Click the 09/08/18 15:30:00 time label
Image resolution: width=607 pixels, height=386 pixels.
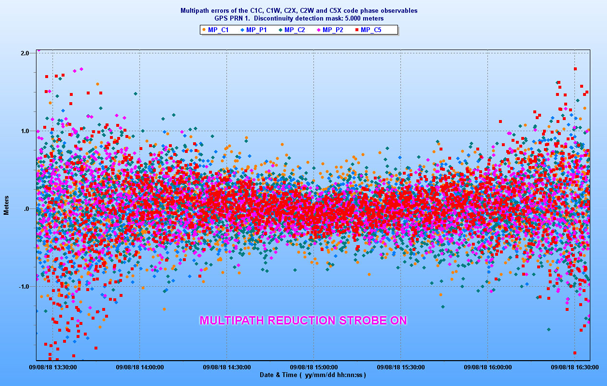[401, 367]
